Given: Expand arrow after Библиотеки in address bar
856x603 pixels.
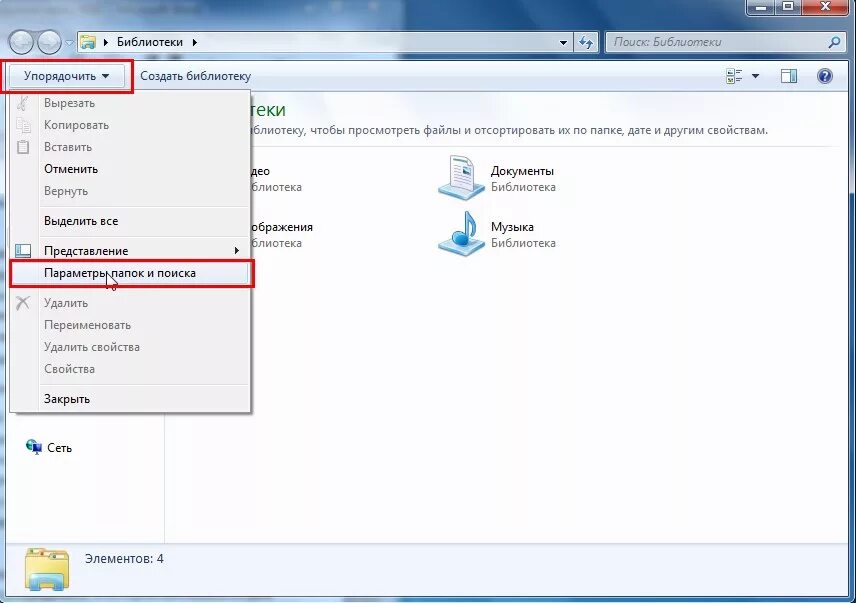Looking at the screenshot, I should [194, 42].
